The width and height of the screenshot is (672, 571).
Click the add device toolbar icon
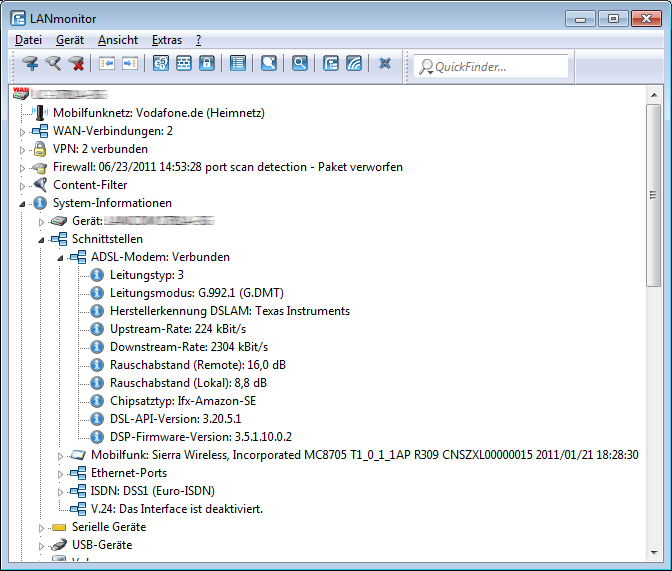[30, 64]
